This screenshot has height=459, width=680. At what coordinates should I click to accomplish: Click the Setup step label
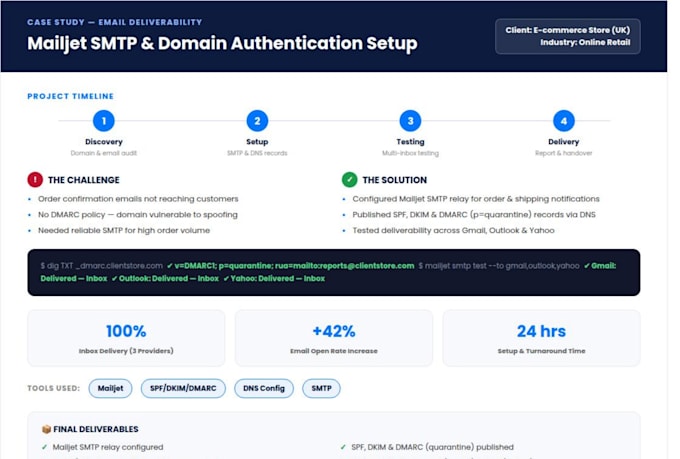pyautogui.click(x=257, y=142)
